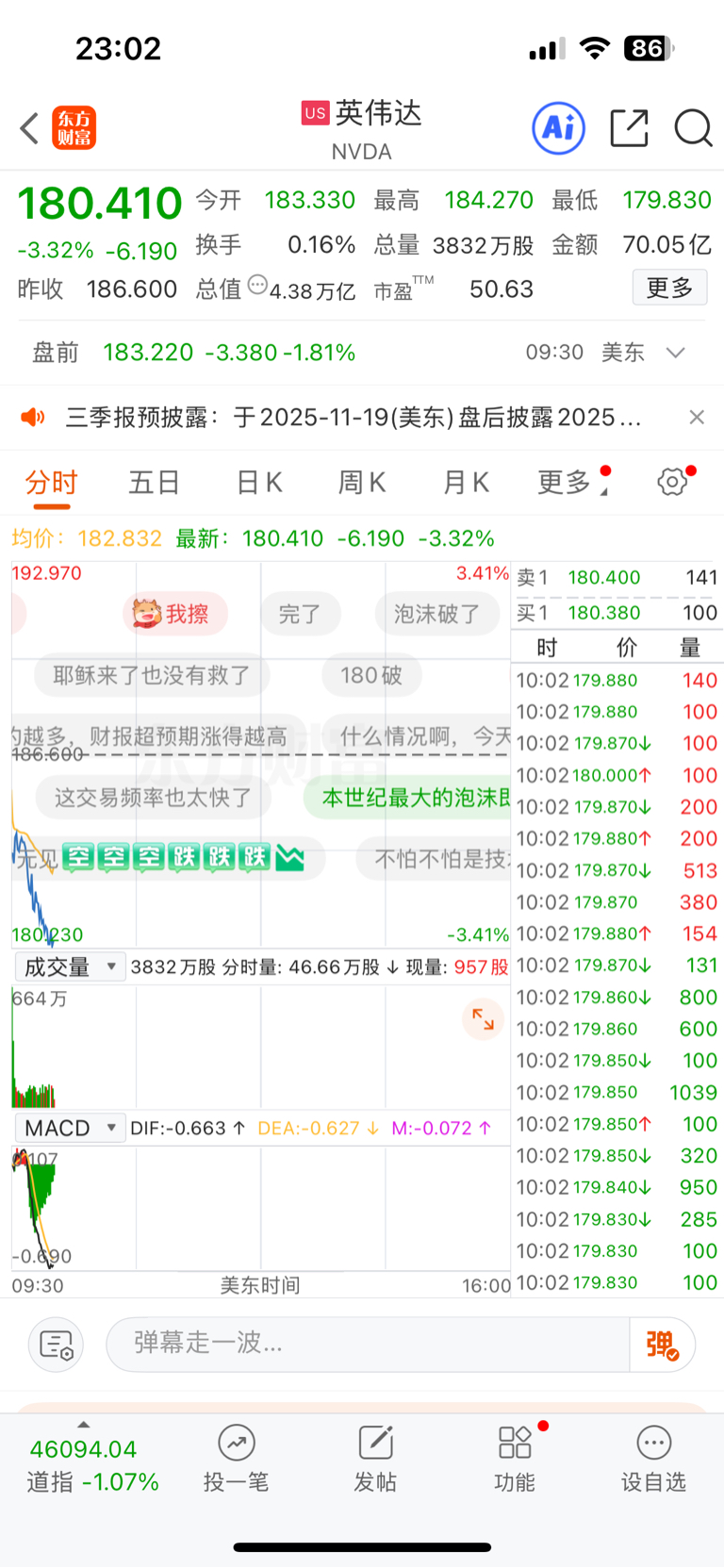Open the 功能 grid icon
The image size is (724, 1568).
(515, 1443)
